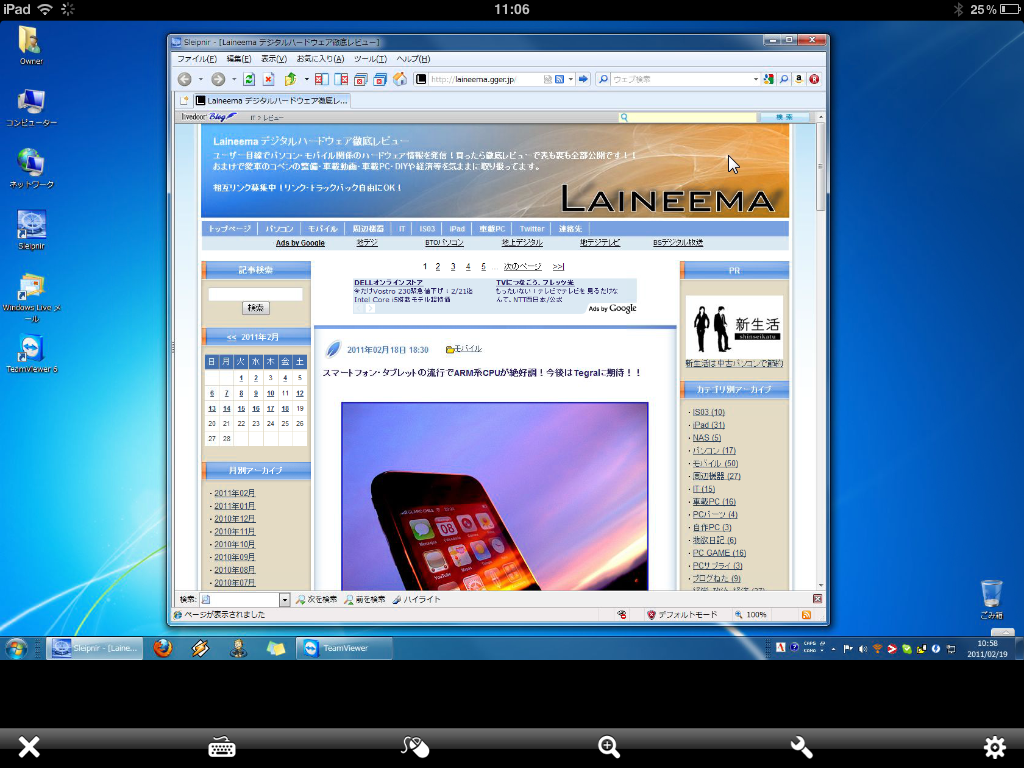Open the web search box dropdown arrow
The height and width of the screenshot is (768, 1024).
pos(756,79)
